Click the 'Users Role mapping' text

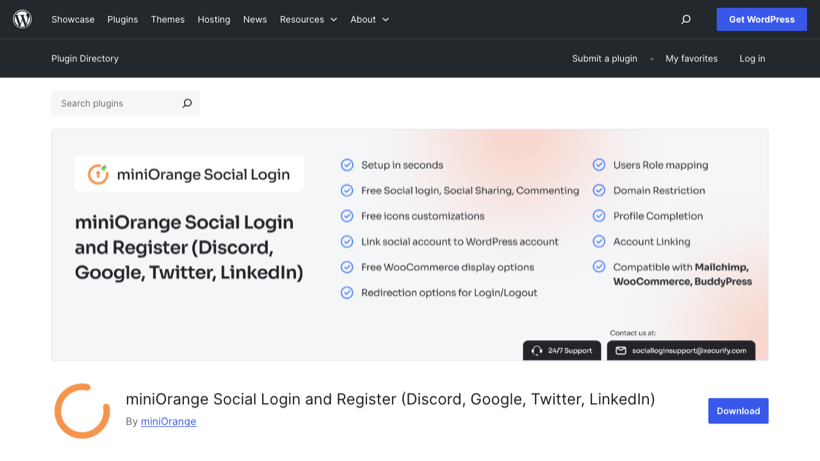660,165
